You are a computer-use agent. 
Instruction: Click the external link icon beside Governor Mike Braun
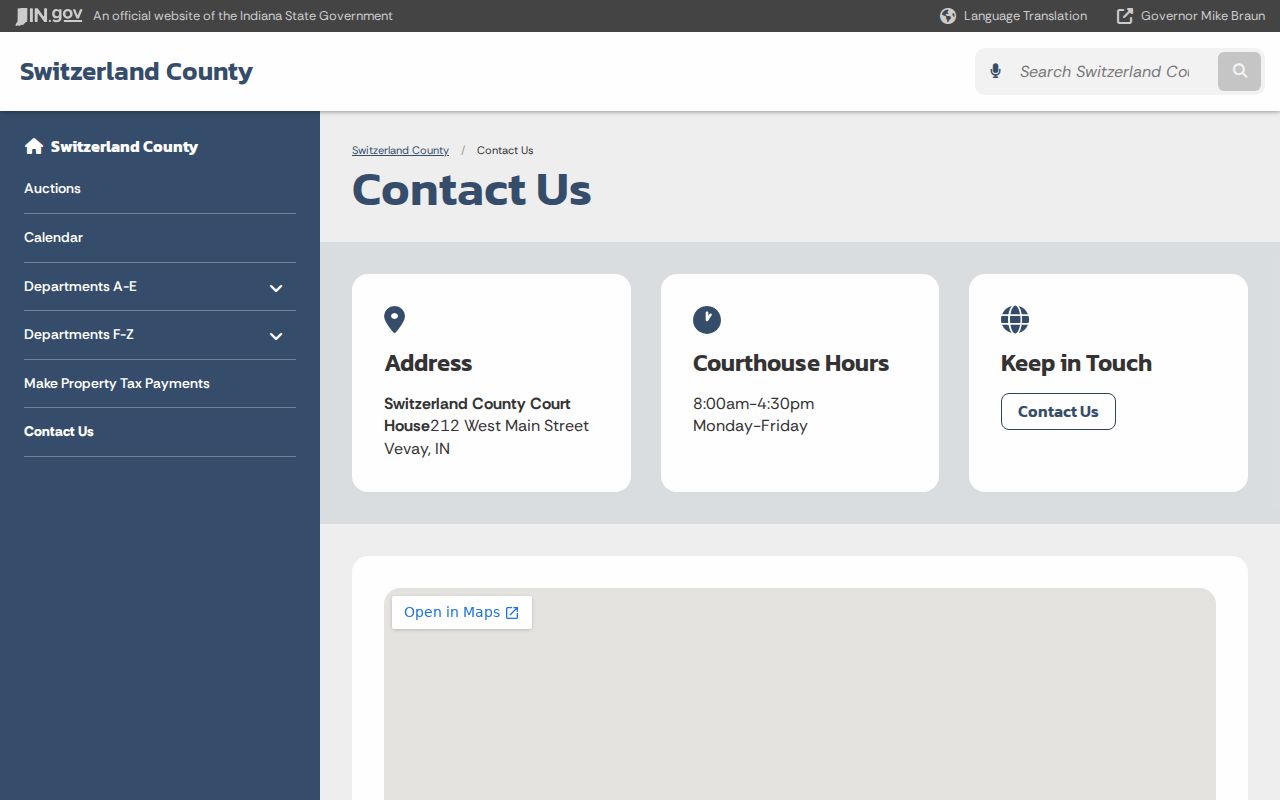pos(1125,16)
